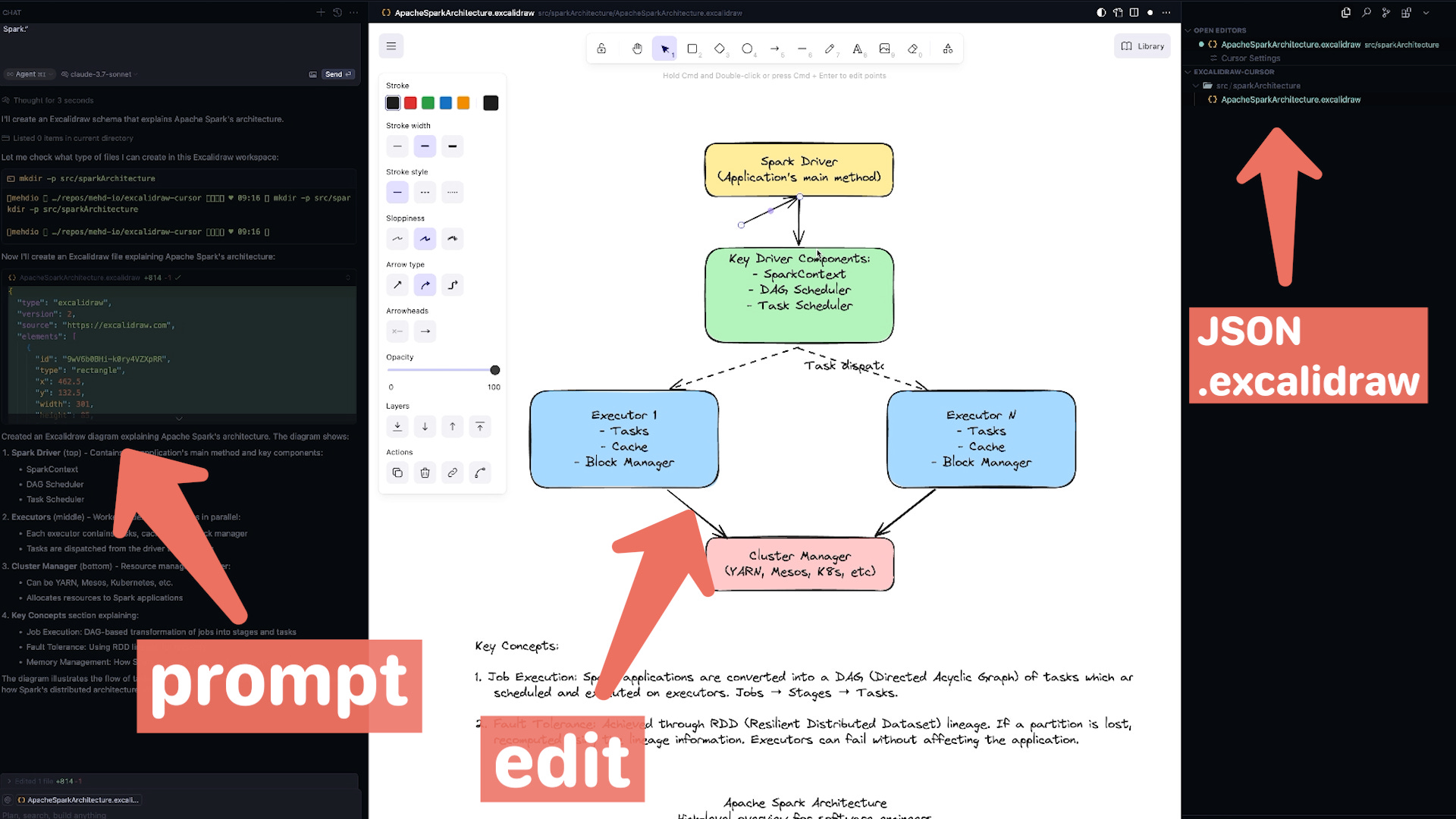Adjust the Opacity slider handle
Image resolution: width=1456 pixels, height=819 pixels.
tap(495, 370)
